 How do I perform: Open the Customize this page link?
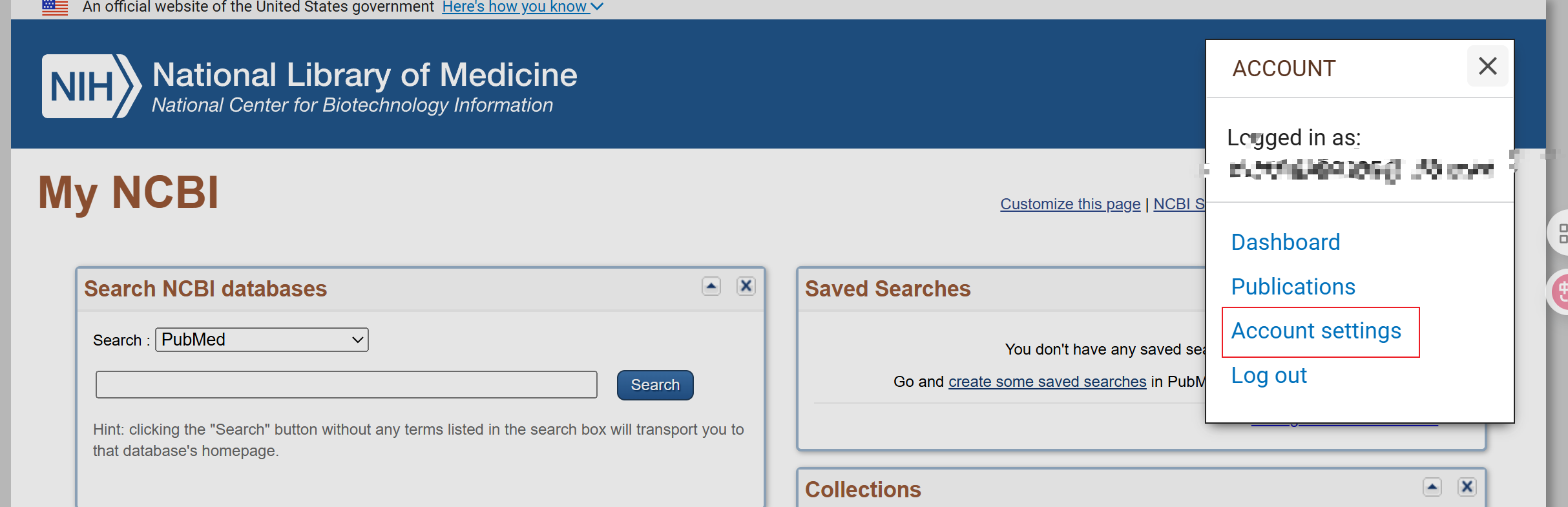pyautogui.click(x=1071, y=204)
